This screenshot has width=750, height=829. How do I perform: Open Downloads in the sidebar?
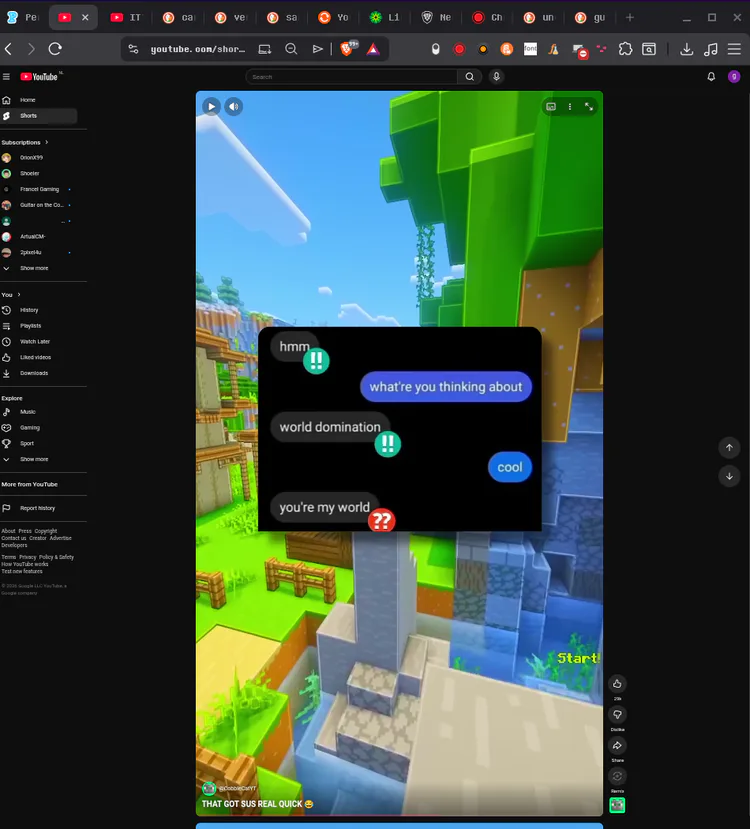[x=38, y=373]
